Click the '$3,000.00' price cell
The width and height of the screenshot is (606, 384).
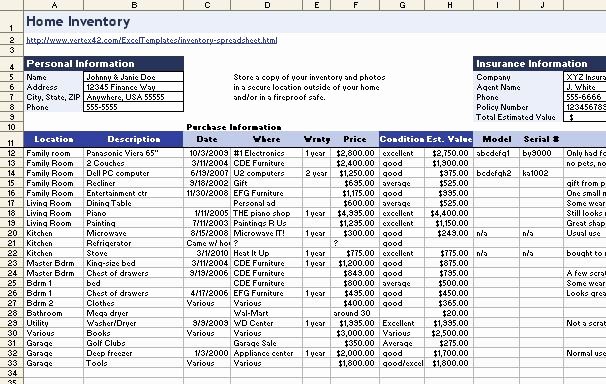(355, 333)
